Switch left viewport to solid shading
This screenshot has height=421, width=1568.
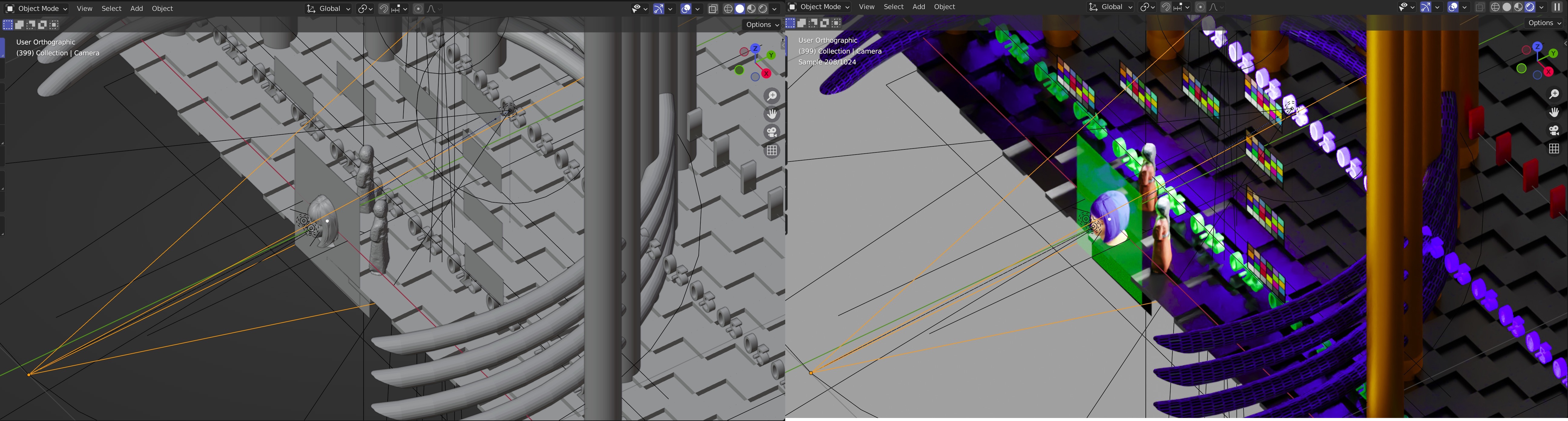tap(740, 8)
